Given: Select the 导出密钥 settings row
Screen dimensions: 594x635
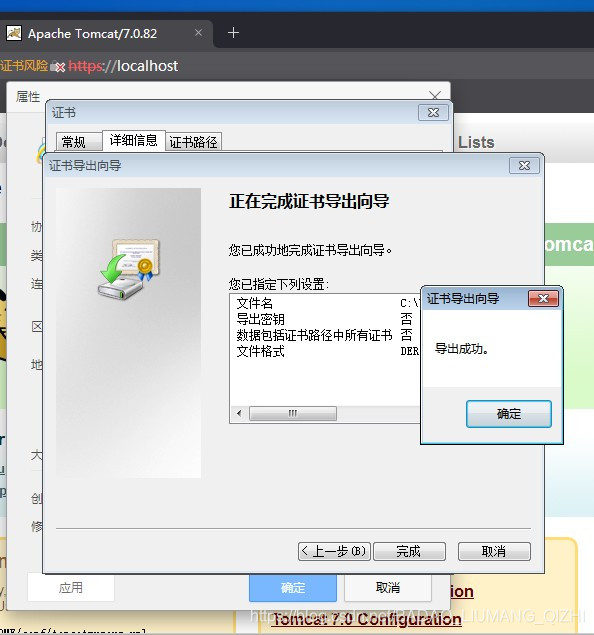Looking at the screenshot, I should click(x=324, y=319).
